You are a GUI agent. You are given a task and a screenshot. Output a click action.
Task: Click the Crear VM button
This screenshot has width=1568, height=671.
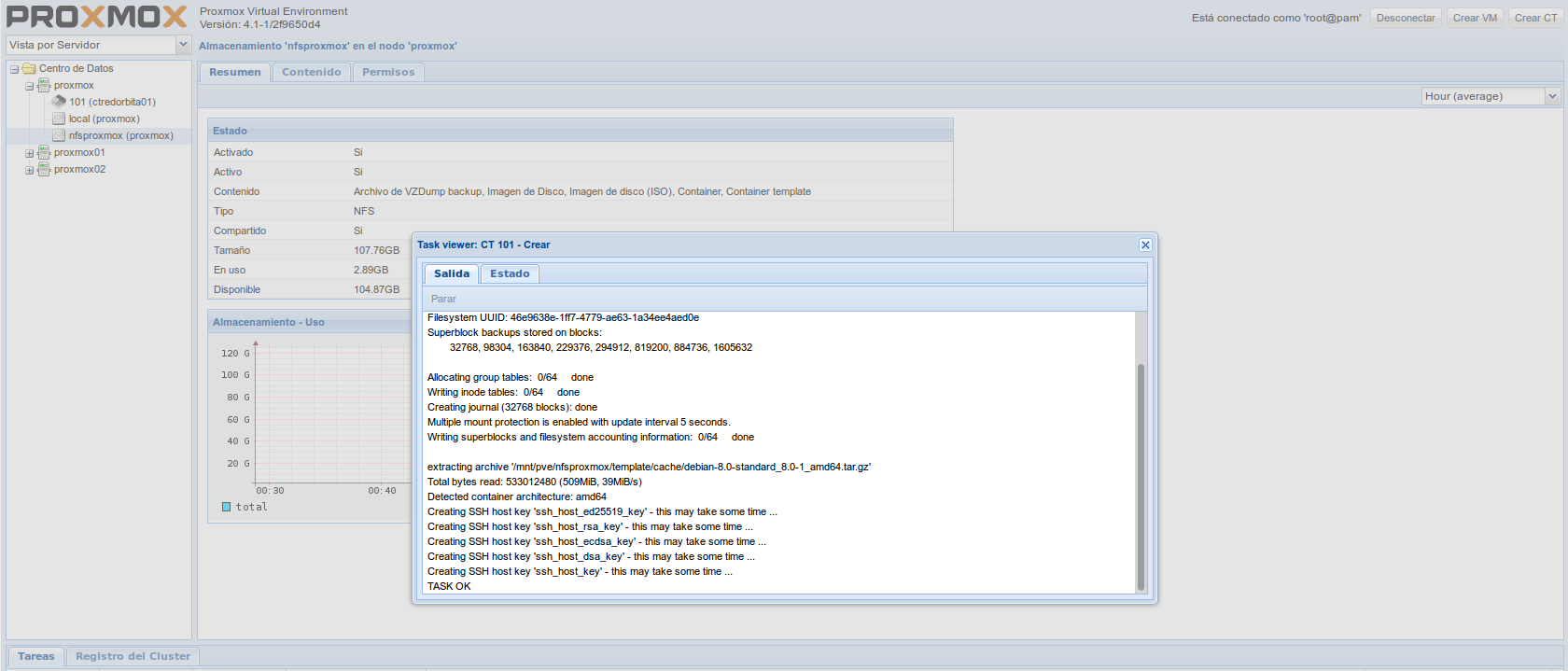click(x=1475, y=18)
